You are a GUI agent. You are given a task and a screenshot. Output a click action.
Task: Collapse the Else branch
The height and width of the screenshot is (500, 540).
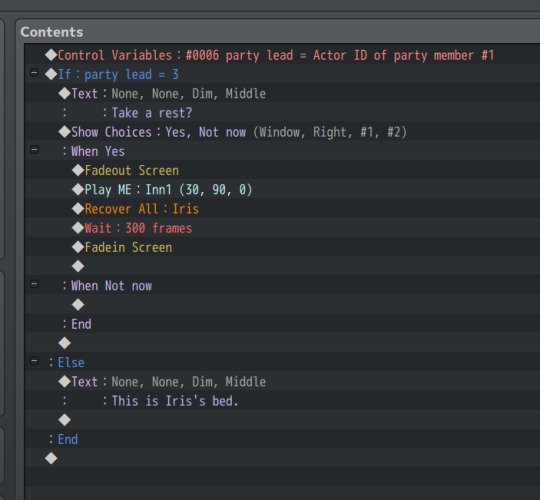pyautogui.click(x=34, y=361)
